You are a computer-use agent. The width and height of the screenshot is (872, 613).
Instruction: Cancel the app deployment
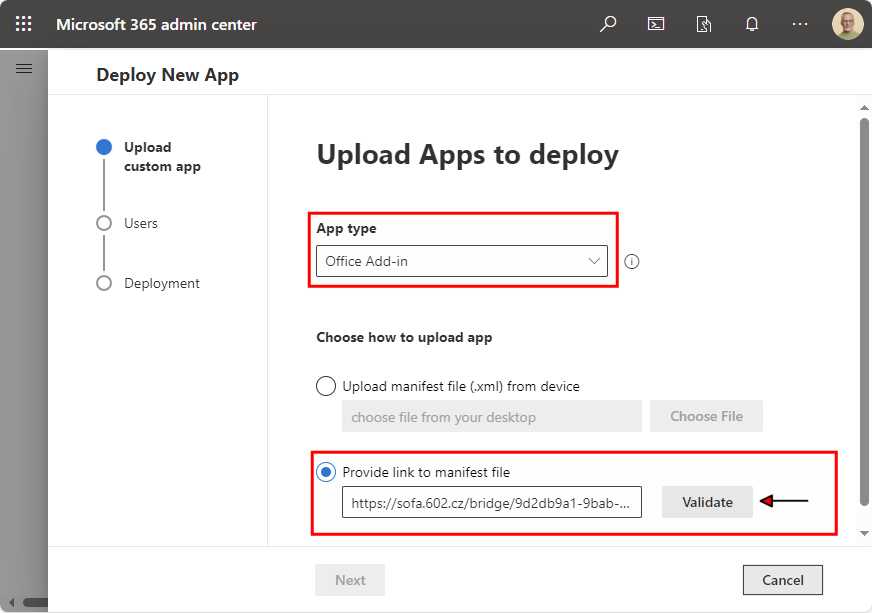pyautogui.click(x=782, y=580)
